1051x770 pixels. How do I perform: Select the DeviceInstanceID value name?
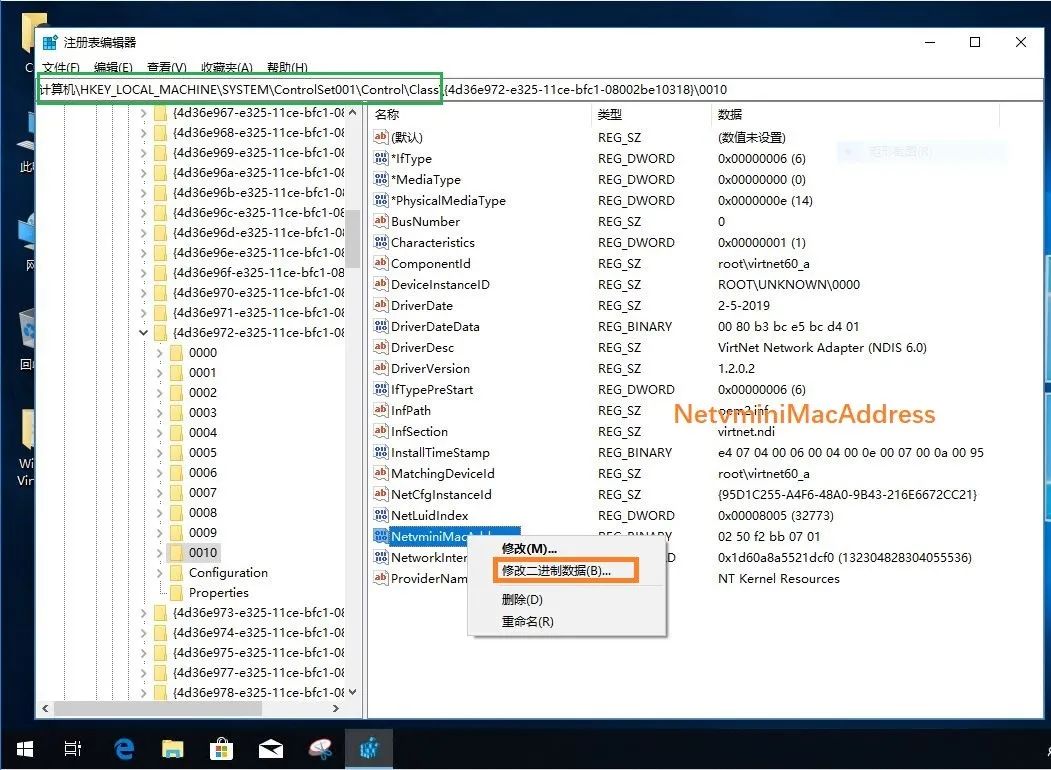click(440, 285)
